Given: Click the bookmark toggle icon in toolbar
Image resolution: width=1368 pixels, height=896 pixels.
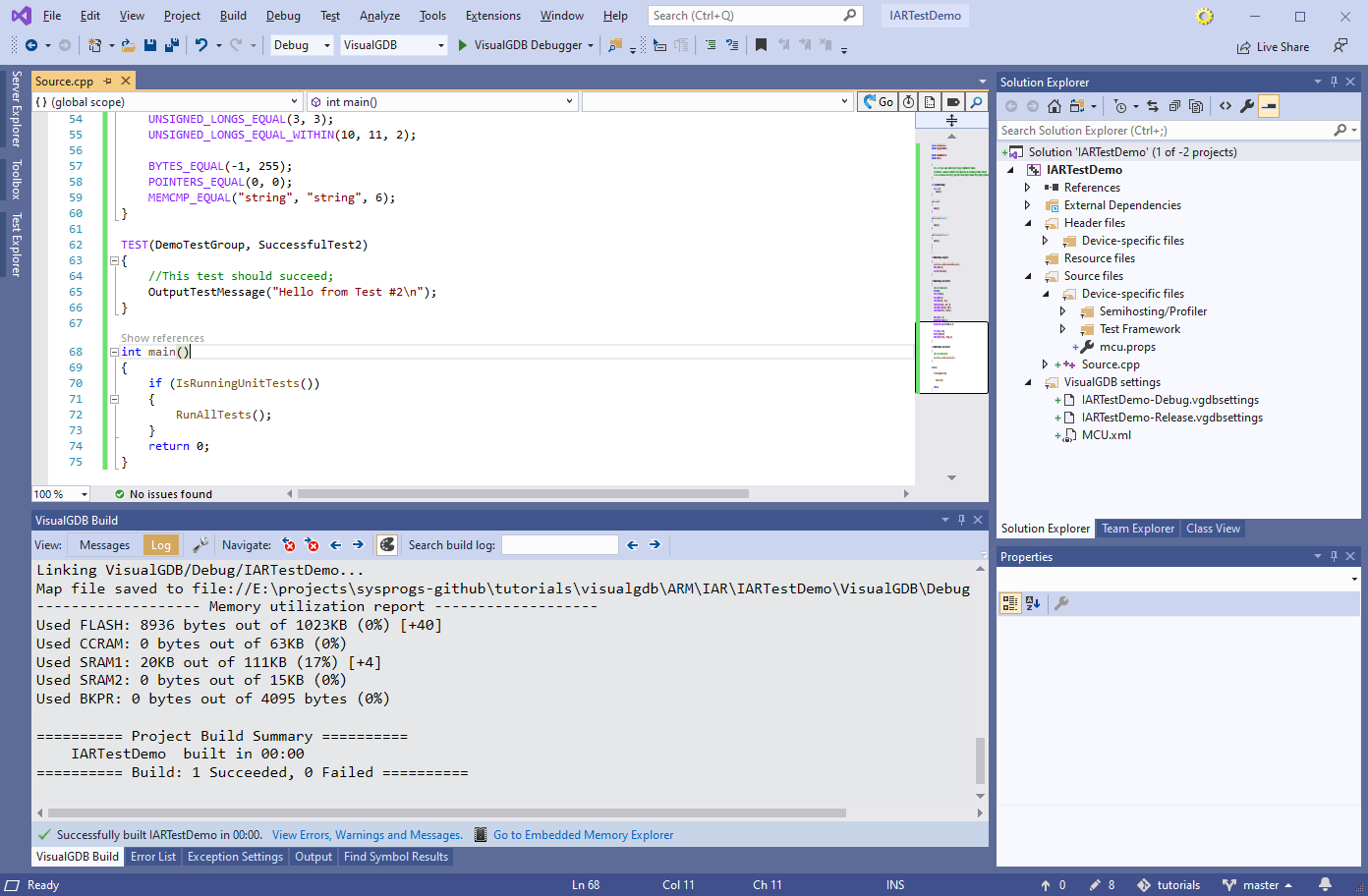Looking at the screenshot, I should click(761, 45).
